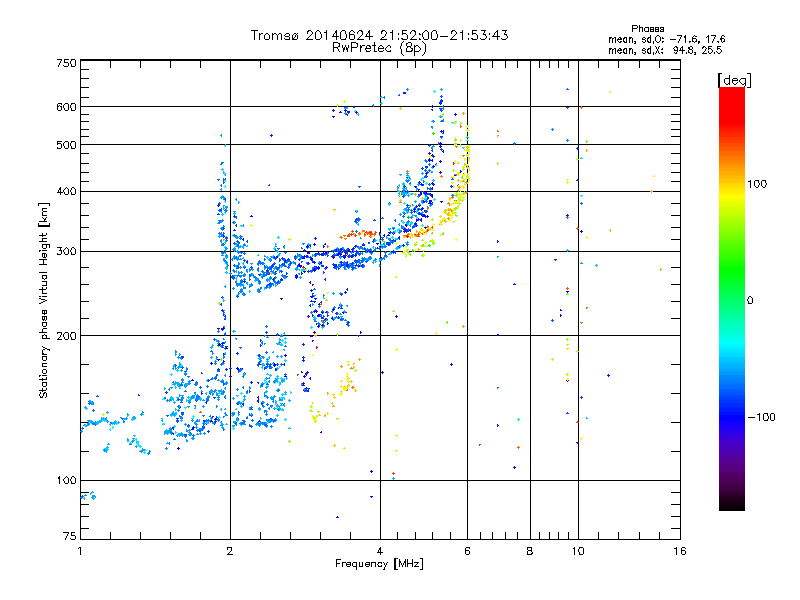The height and width of the screenshot is (600, 800).
Task: Click colorbar tick label '-100'
Action: pyautogui.click(x=761, y=417)
